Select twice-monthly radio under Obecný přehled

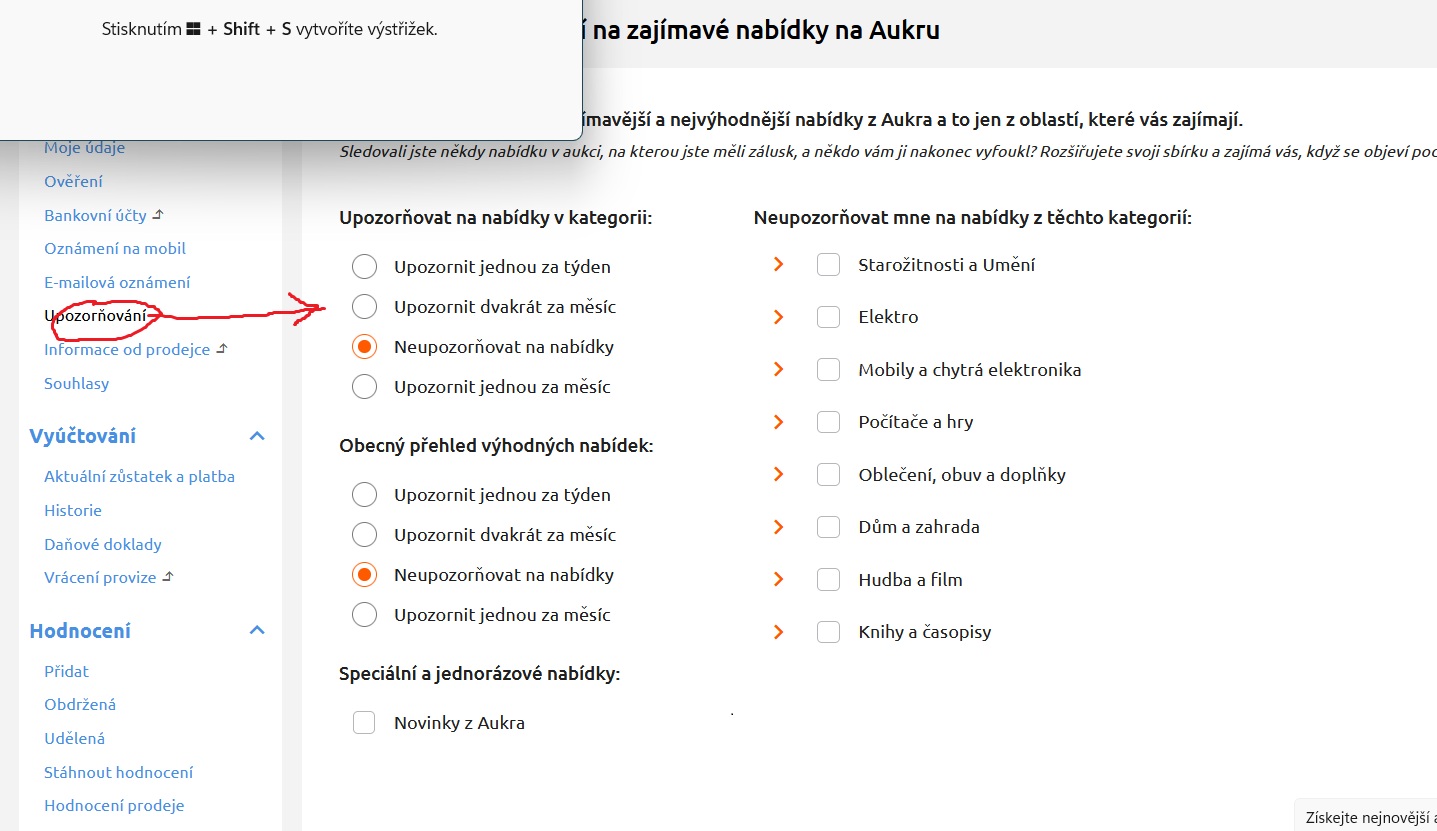click(365, 535)
